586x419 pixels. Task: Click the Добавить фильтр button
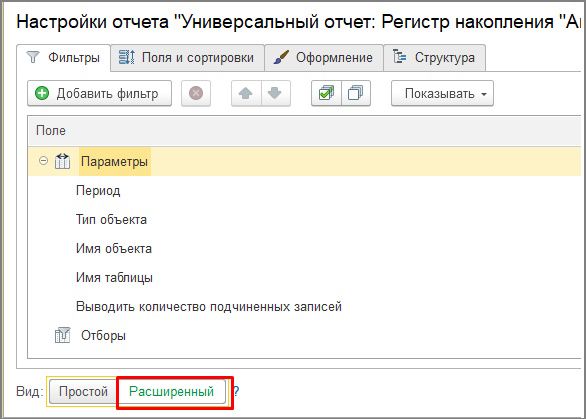click(x=99, y=93)
